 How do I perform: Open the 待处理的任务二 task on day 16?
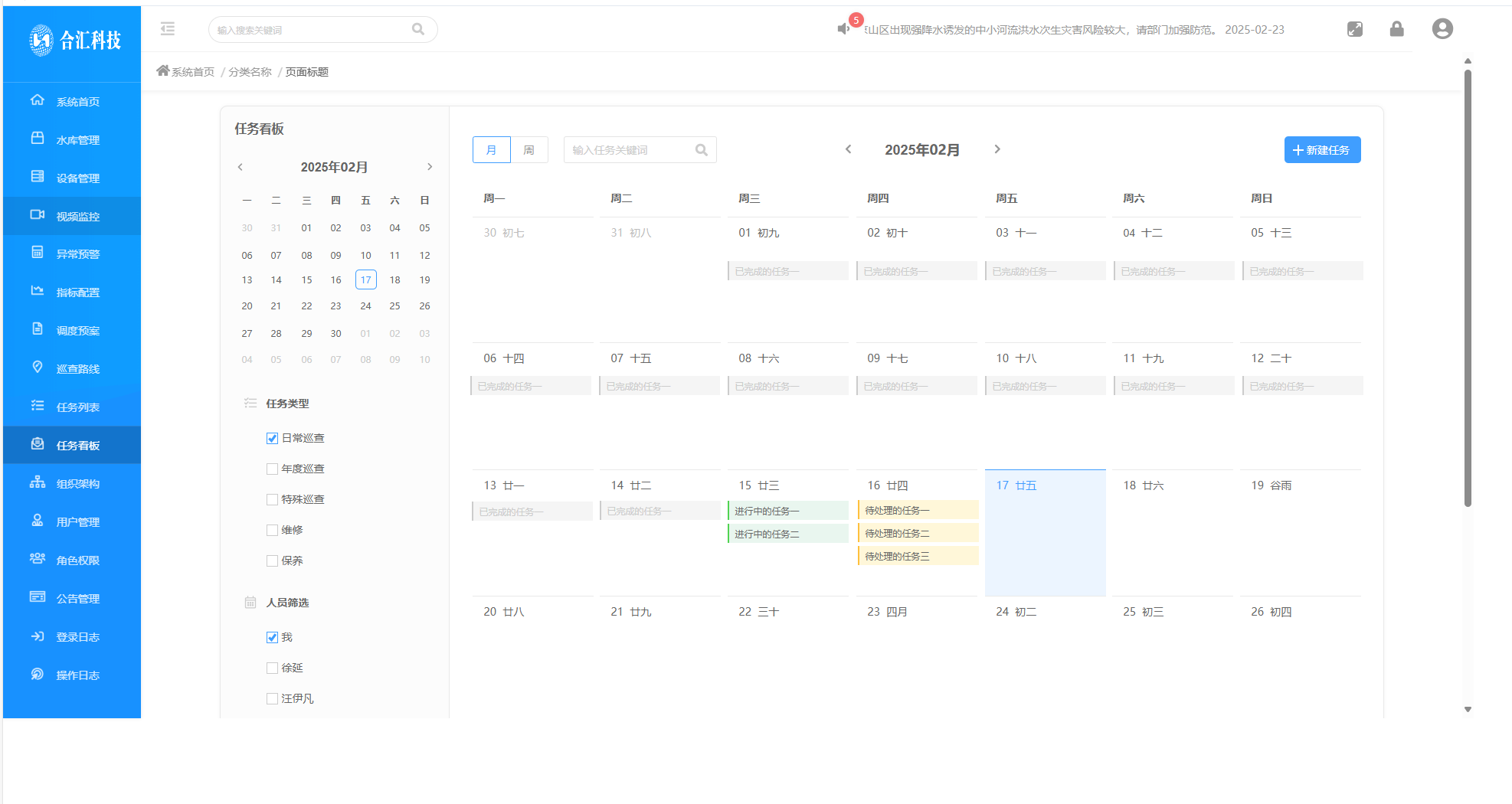click(918, 533)
